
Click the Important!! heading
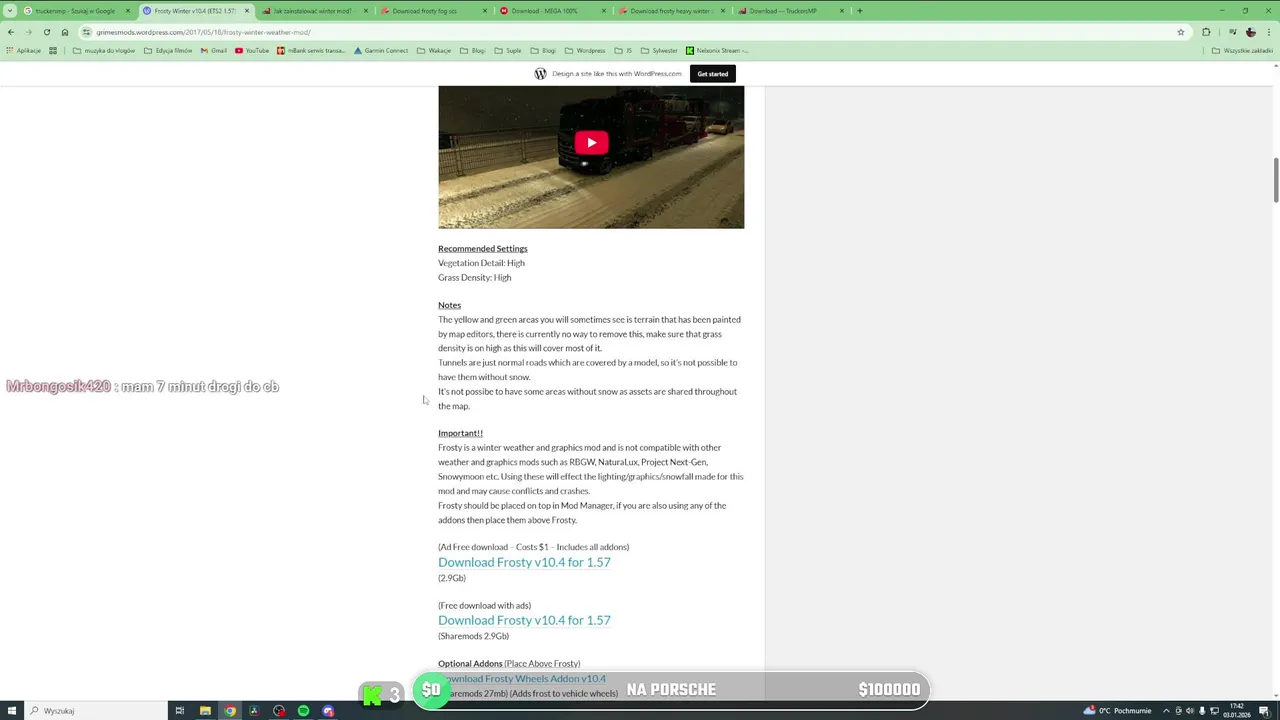460,433
